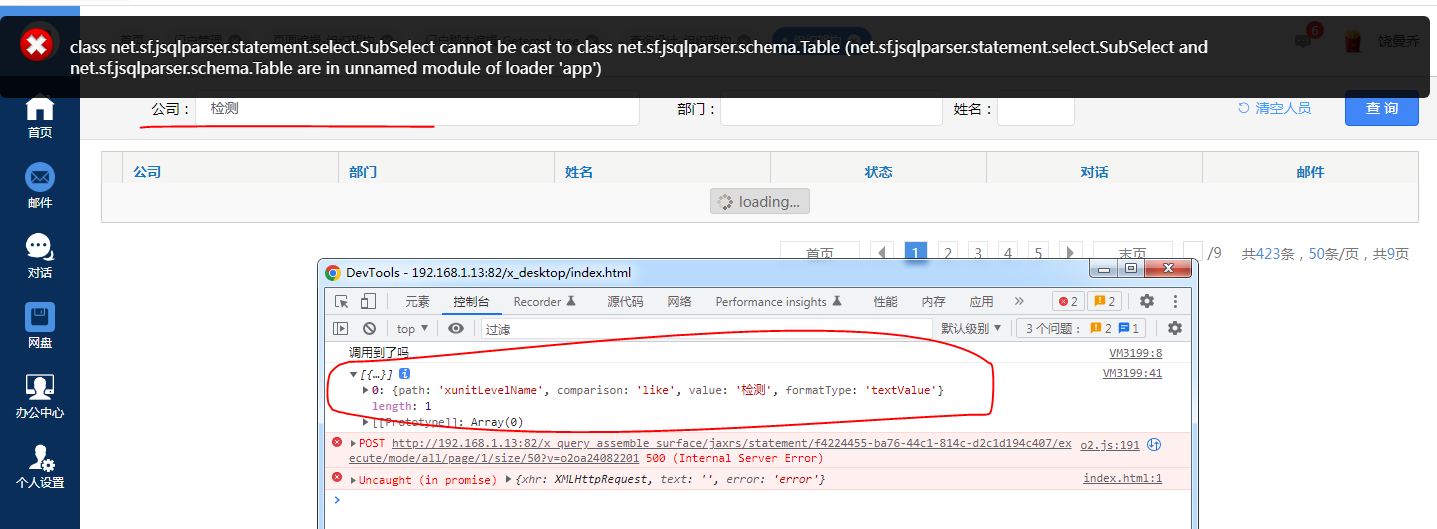The image size is (1437, 529).
Task: Show console sidebar panel icon
Action: click(x=341, y=328)
